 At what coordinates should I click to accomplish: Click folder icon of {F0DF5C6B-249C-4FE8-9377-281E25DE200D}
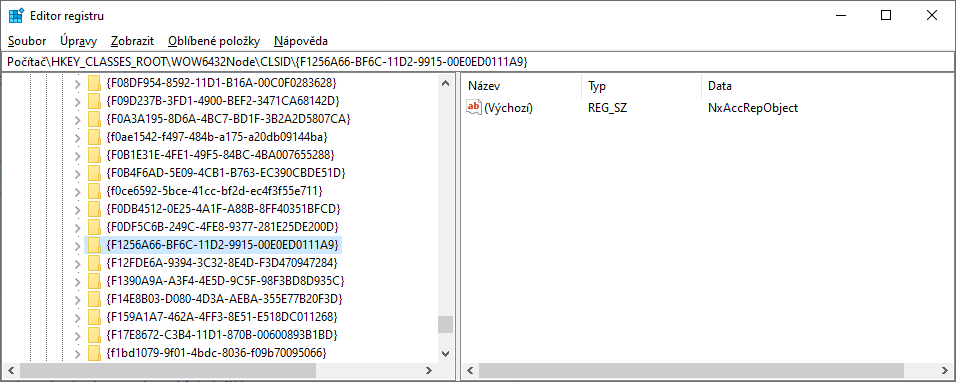94,227
